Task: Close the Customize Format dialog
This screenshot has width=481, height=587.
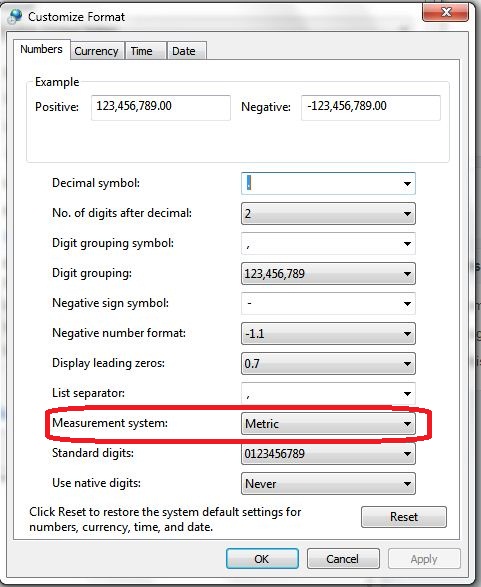Action: [445, 12]
